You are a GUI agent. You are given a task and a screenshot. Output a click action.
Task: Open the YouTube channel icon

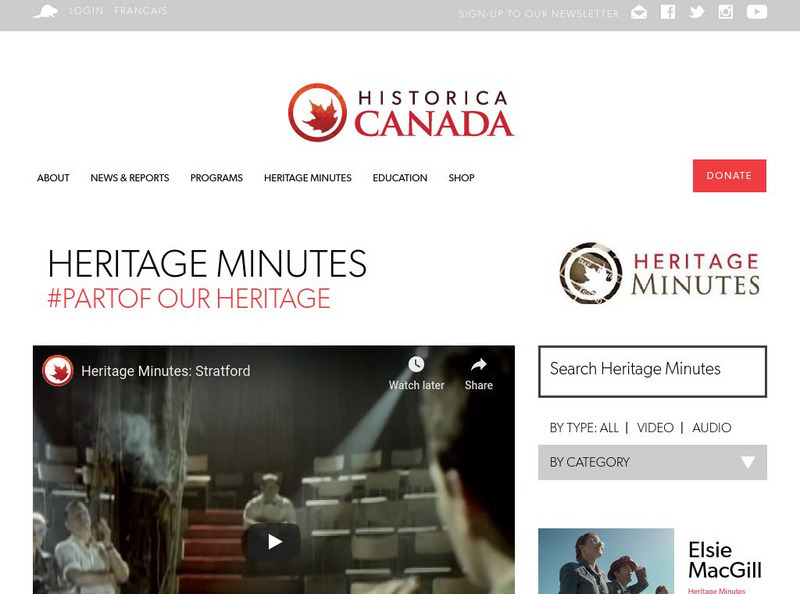pos(757,11)
